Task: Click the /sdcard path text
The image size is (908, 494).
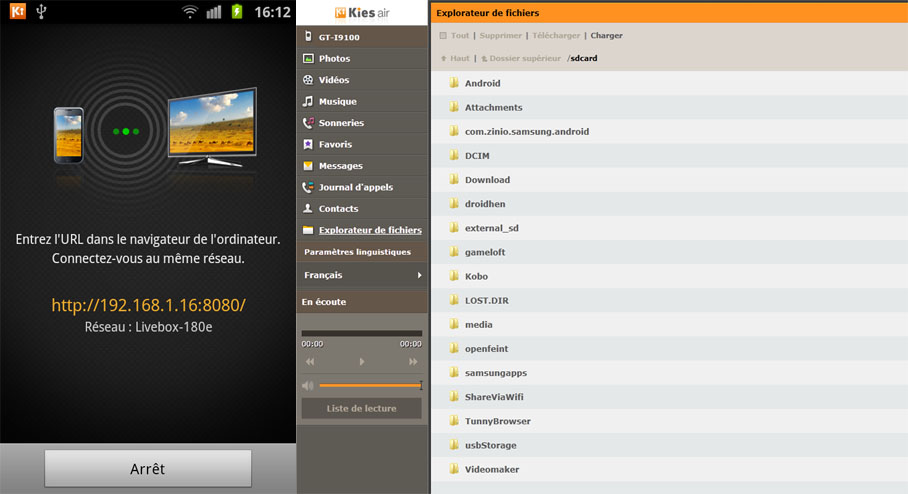Action: pyautogui.click(x=582, y=58)
